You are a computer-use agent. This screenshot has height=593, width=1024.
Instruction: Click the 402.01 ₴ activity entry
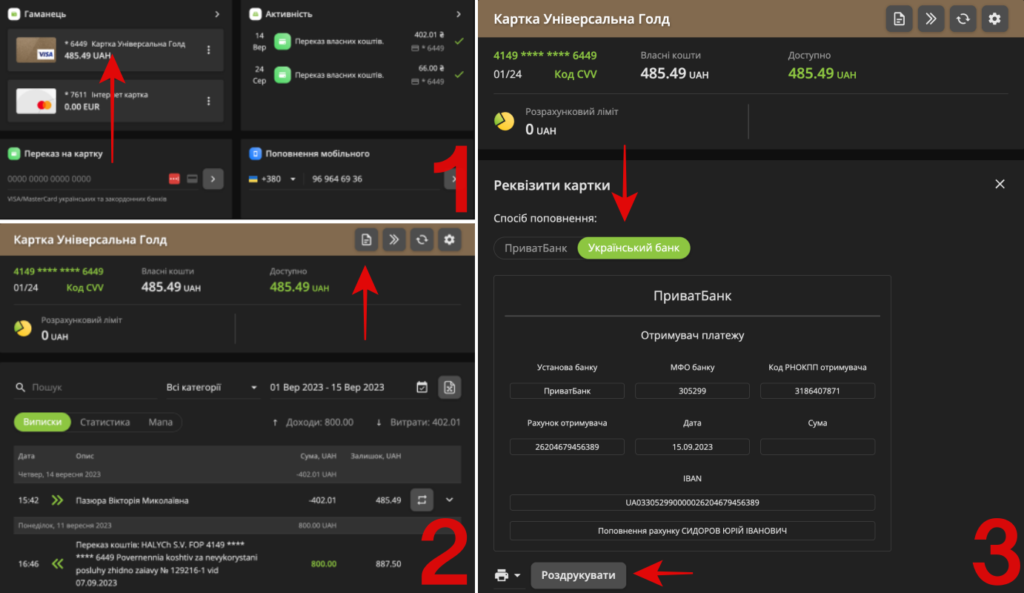(x=359, y=42)
